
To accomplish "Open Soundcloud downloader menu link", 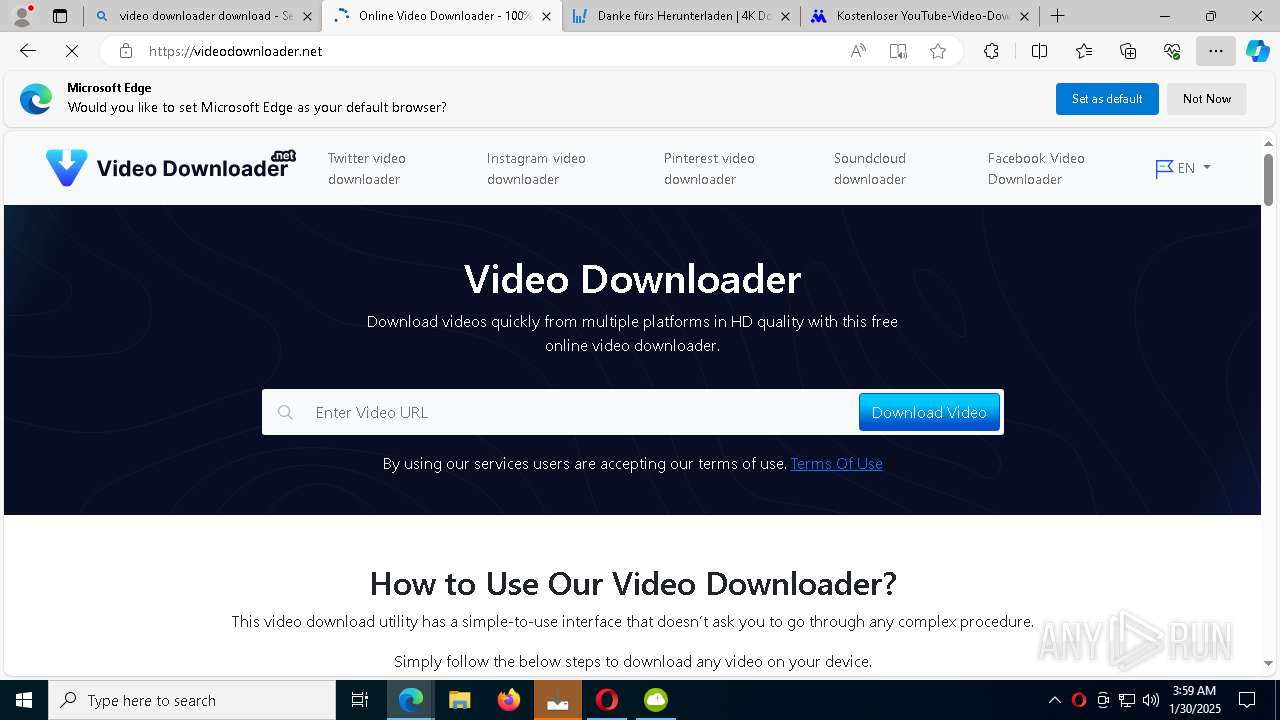I will coord(870,168).
